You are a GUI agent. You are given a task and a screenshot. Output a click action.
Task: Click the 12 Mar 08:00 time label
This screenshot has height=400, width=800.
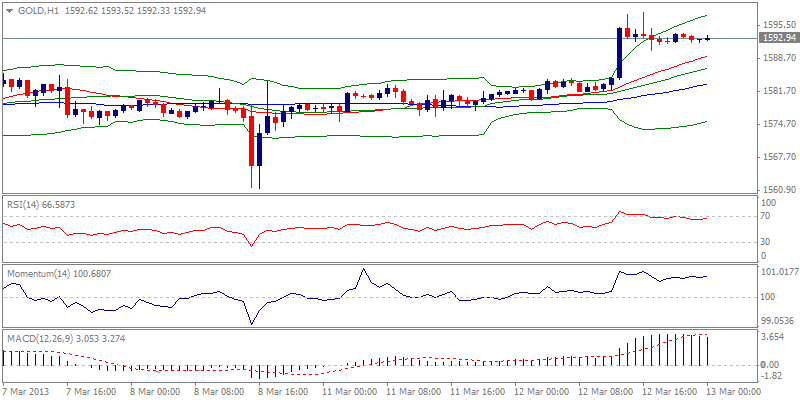[602, 390]
